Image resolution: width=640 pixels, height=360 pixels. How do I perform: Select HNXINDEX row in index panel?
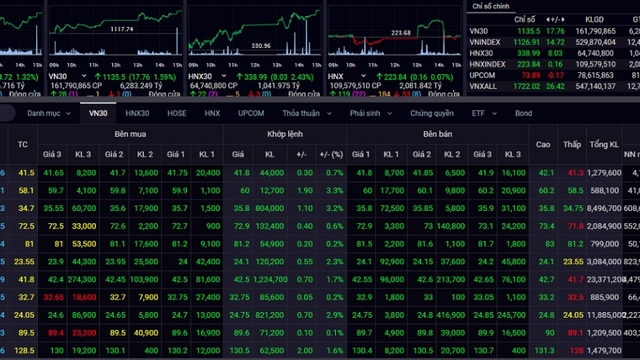(x=553, y=64)
